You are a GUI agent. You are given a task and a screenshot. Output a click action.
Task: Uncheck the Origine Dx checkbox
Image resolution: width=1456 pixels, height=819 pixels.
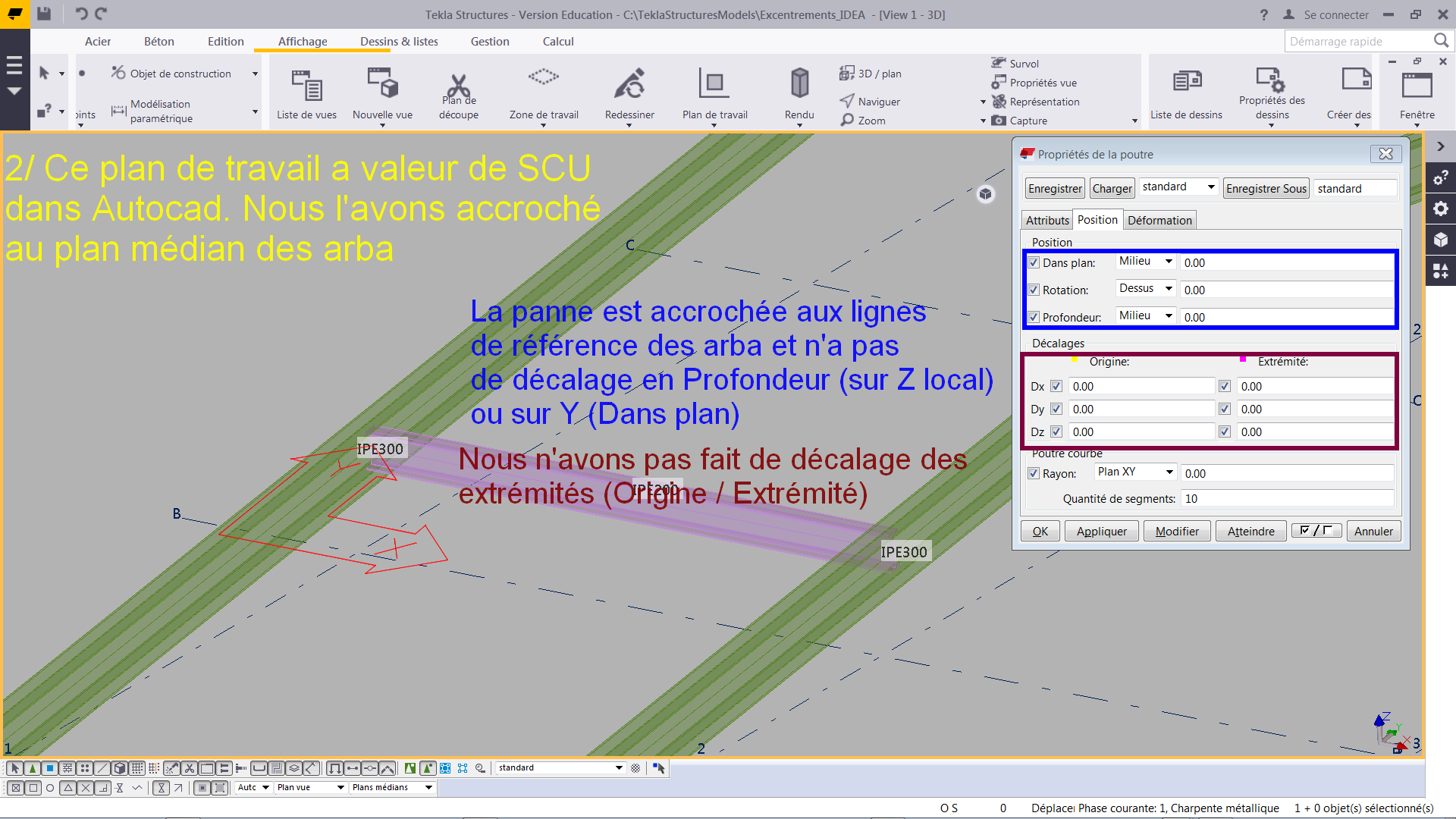[x=1056, y=386]
